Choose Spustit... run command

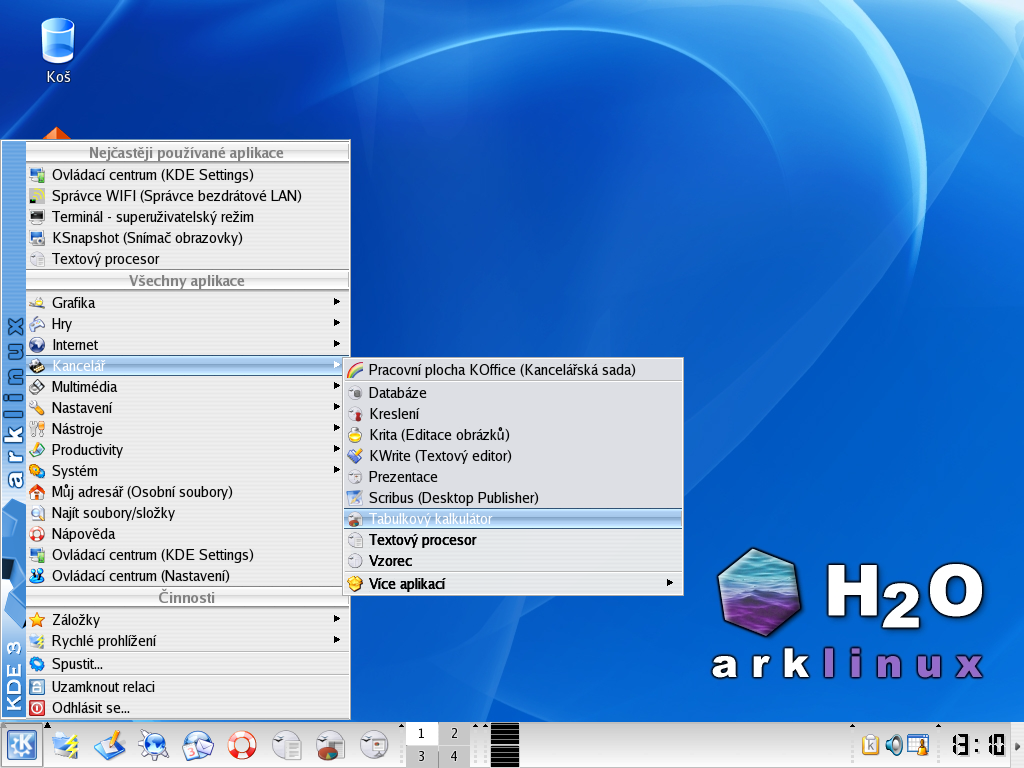tap(187, 664)
